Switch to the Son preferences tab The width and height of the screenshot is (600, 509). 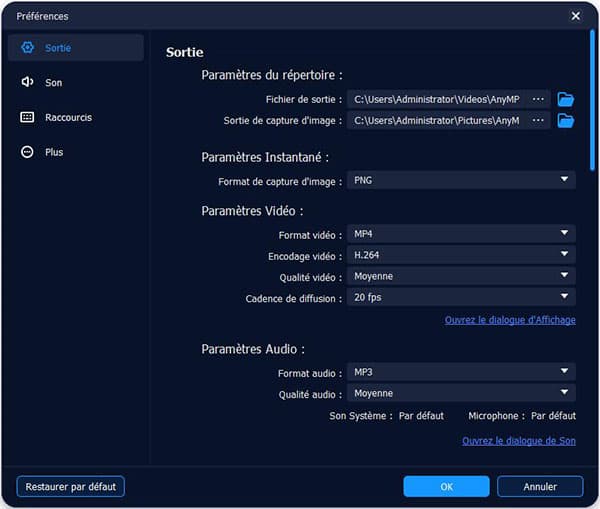pos(53,82)
